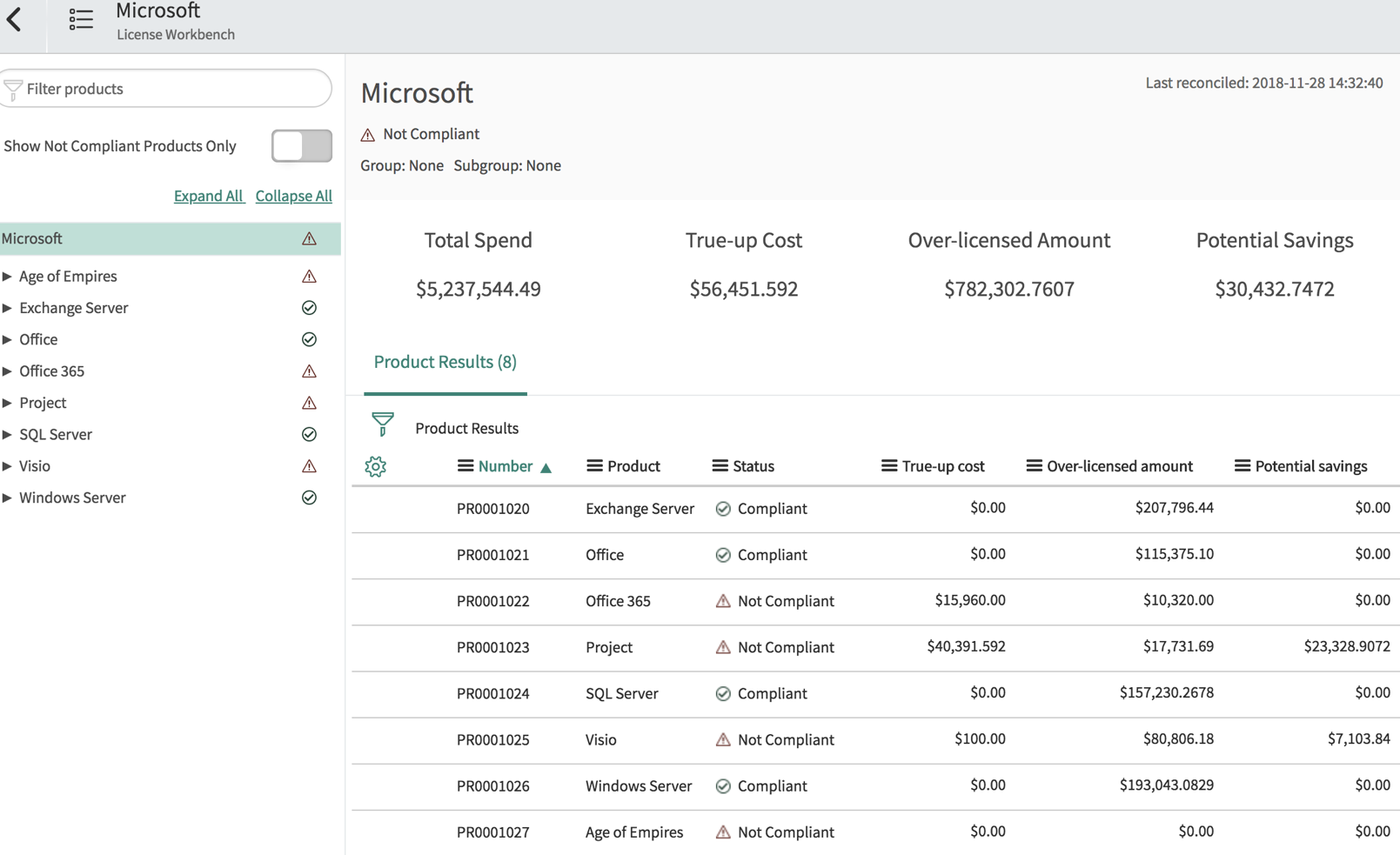Screen dimensions: 1400x855
Task: Sort by Potential savings column header
Action: tap(1311, 466)
